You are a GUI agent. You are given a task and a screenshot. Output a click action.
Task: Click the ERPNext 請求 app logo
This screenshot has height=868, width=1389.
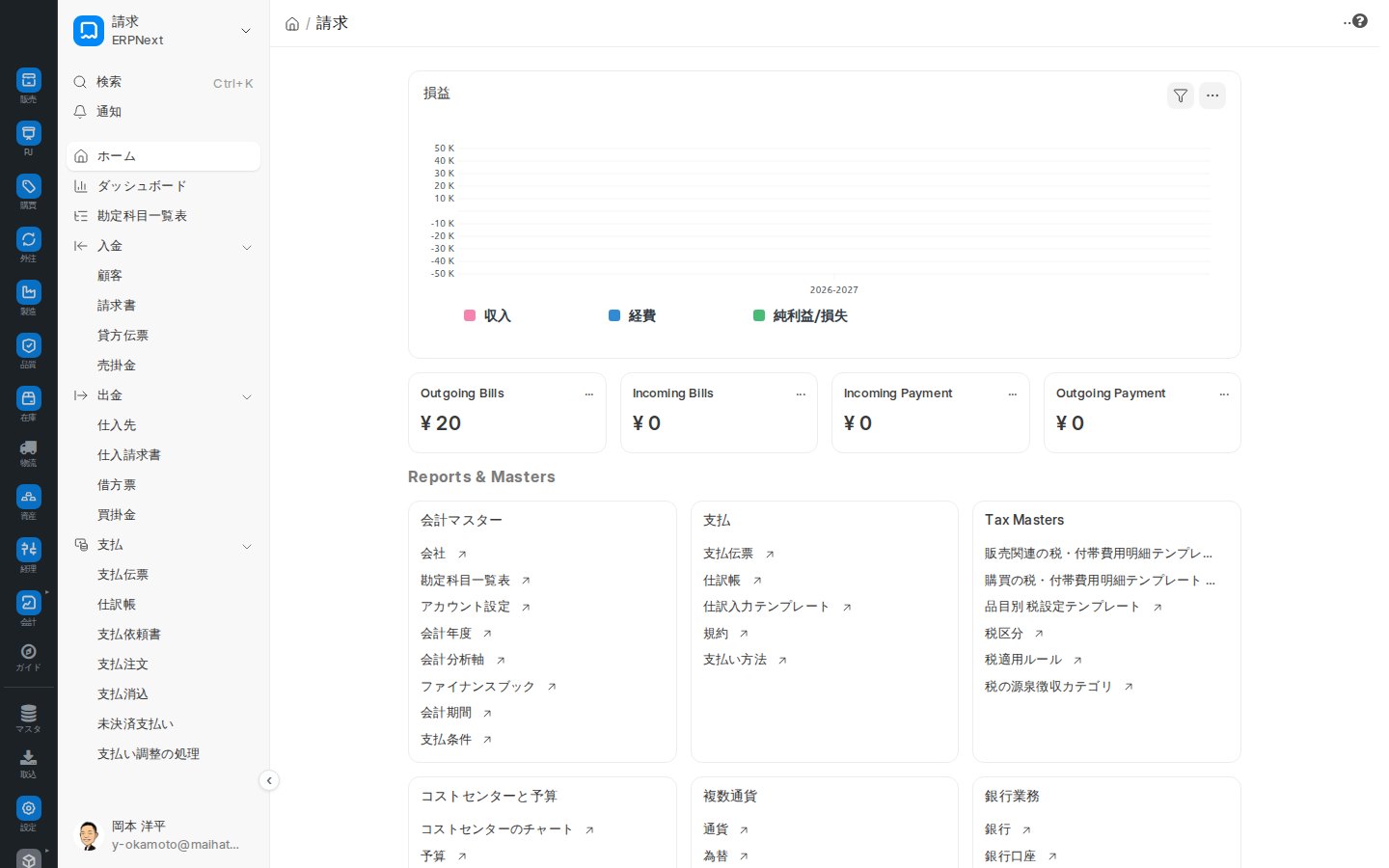[x=89, y=31]
